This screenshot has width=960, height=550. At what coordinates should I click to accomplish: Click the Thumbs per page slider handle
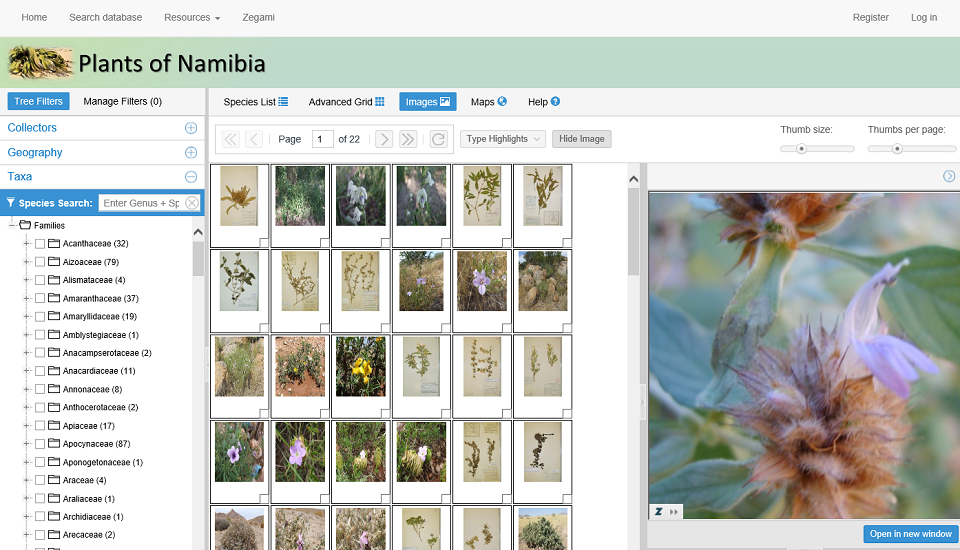tap(897, 149)
